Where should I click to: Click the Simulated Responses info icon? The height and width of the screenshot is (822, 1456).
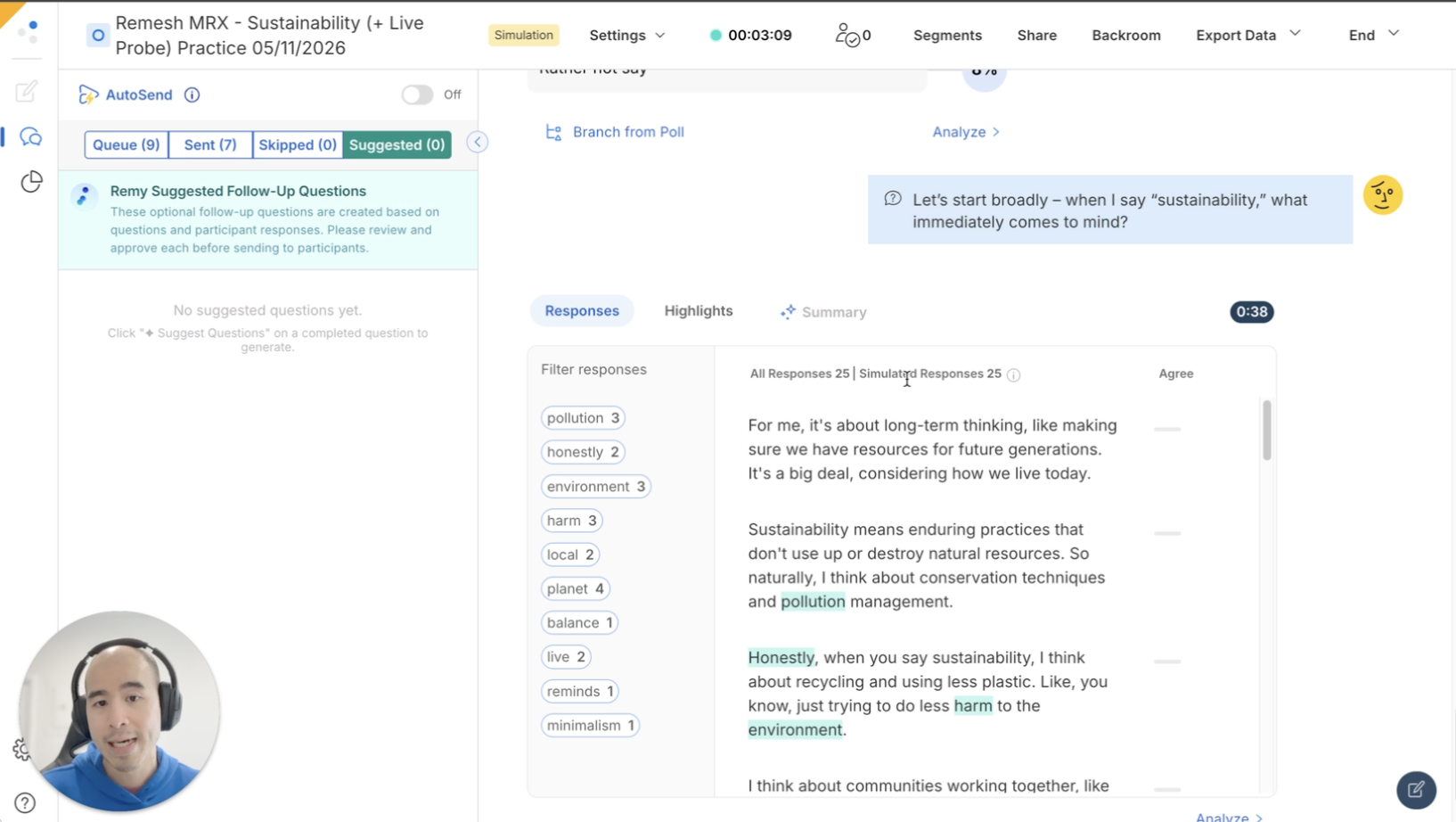(1013, 374)
